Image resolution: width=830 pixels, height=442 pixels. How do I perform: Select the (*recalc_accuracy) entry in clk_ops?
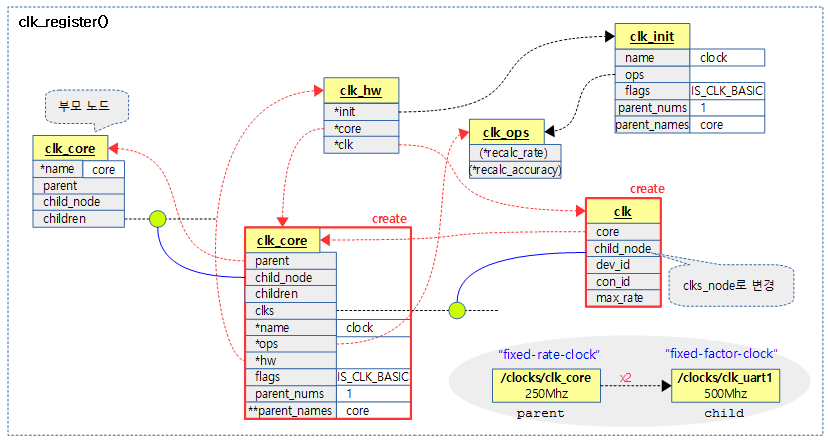pyautogui.click(x=515, y=170)
